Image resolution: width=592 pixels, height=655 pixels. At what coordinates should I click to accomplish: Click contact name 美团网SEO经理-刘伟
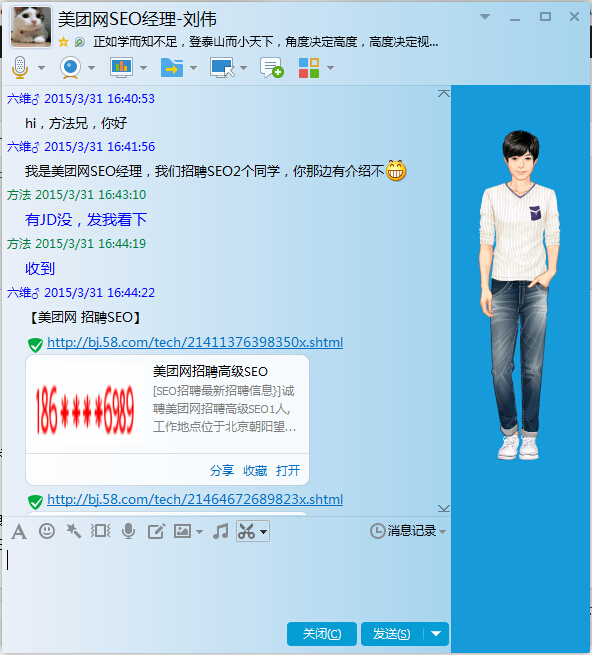137,20
